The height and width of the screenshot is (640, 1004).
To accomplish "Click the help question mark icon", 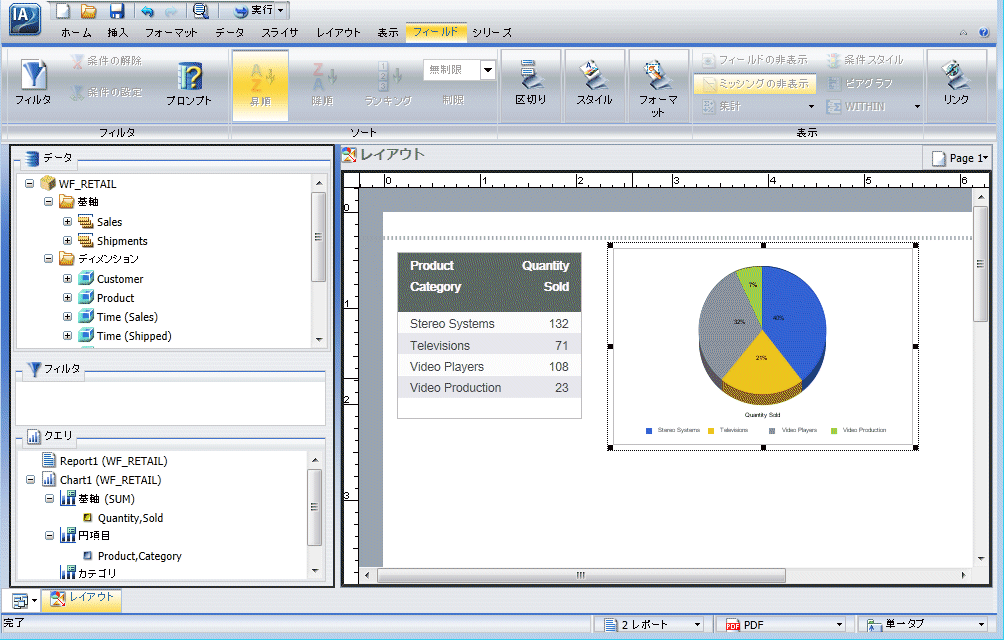I will pyautogui.click(x=984, y=33).
